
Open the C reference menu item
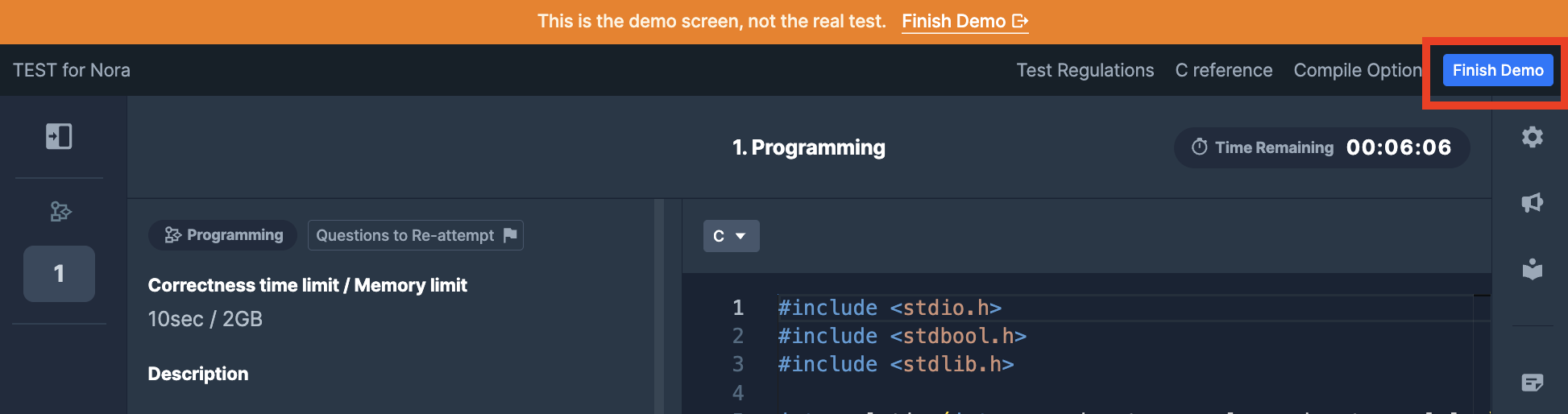pyautogui.click(x=1223, y=70)
